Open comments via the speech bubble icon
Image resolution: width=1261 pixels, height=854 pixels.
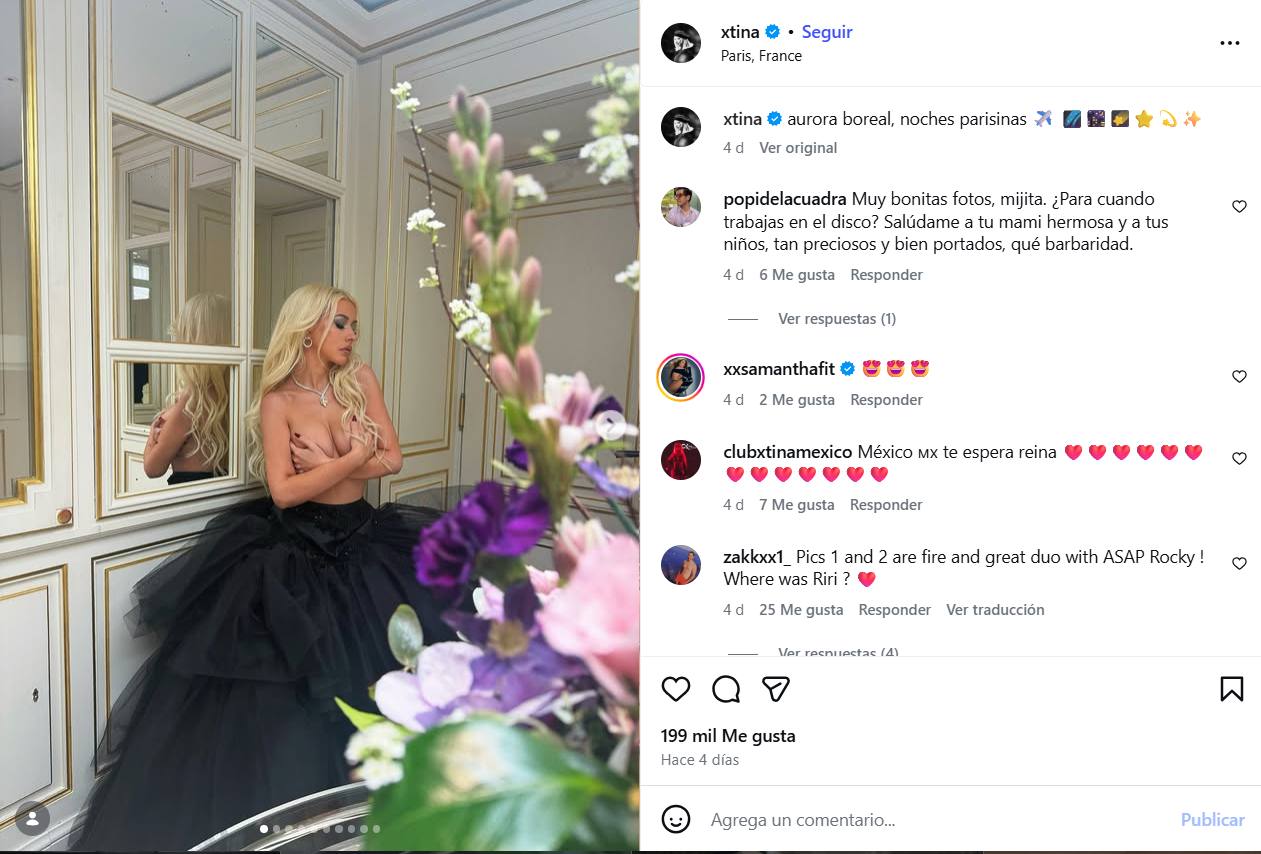coord(726,689)
